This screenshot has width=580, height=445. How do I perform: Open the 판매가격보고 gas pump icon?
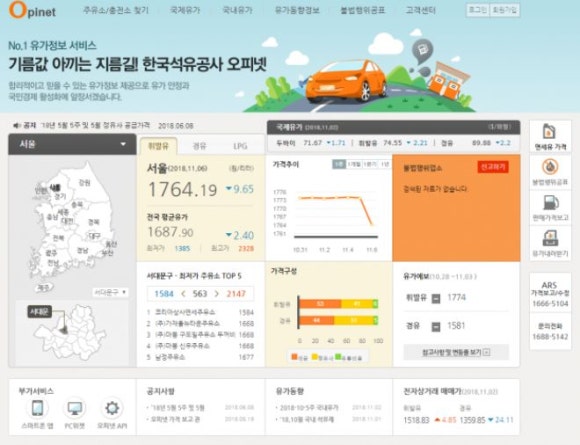pyautogui.click(x=550, y=203)
